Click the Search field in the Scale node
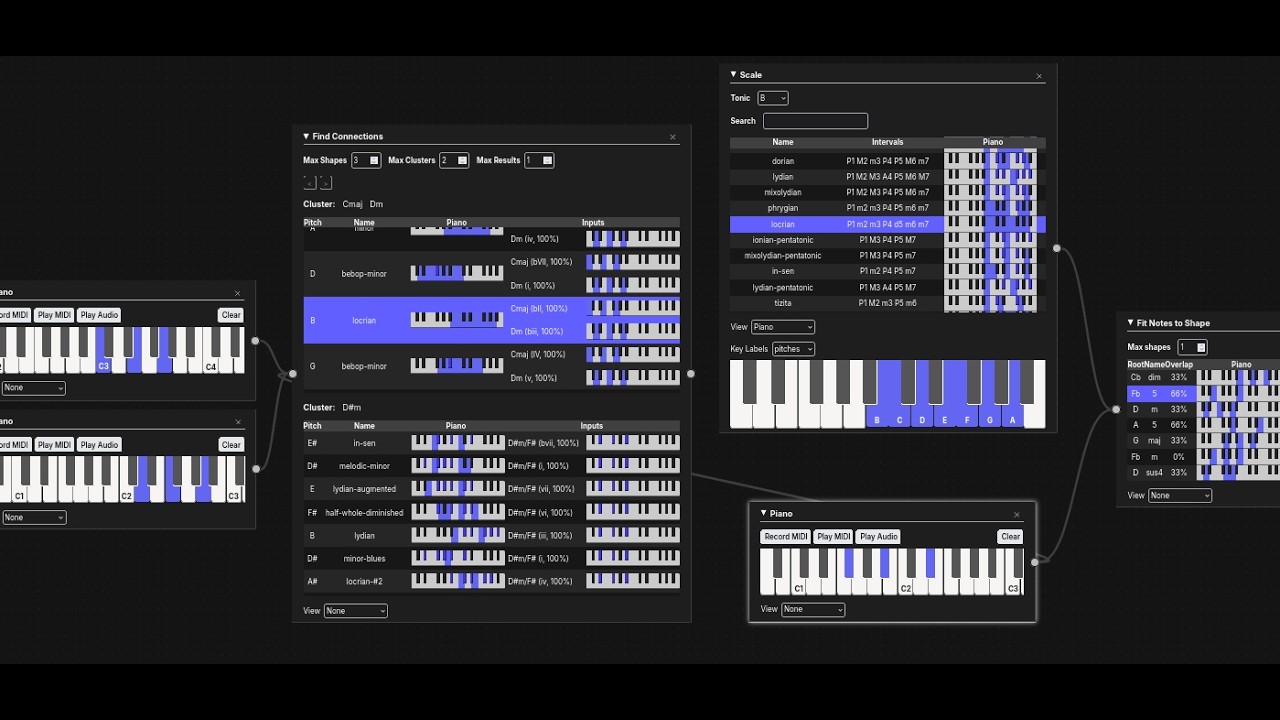The image size is (1280, 720). coord(816,121)
